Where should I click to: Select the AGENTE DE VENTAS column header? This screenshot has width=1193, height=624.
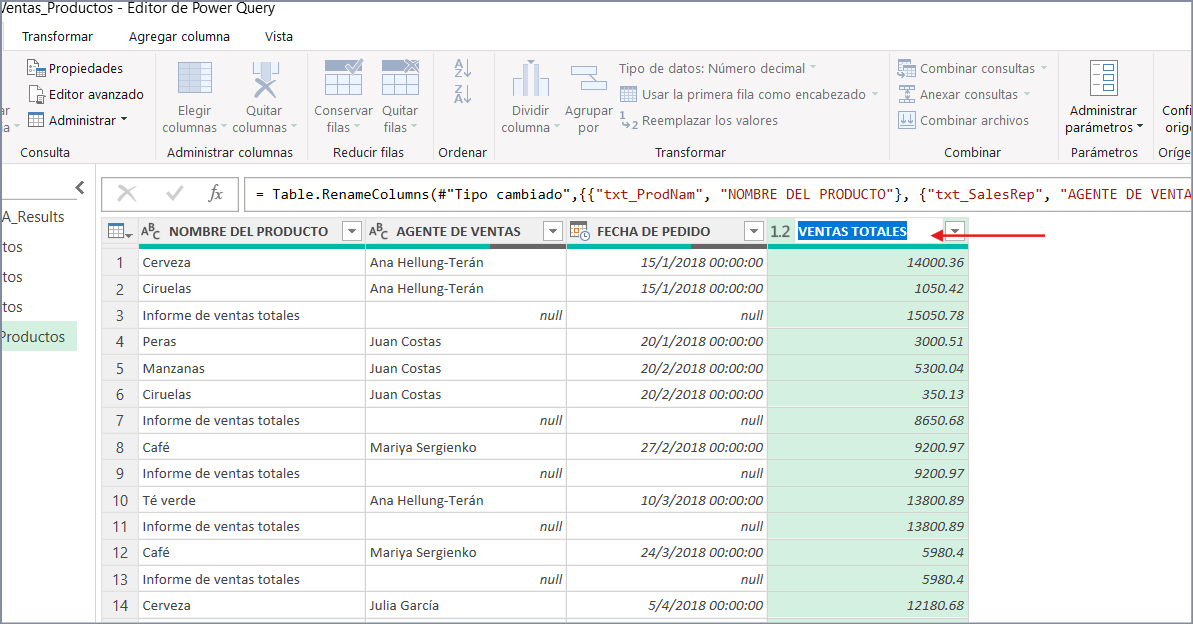click(x=458, y=231)
